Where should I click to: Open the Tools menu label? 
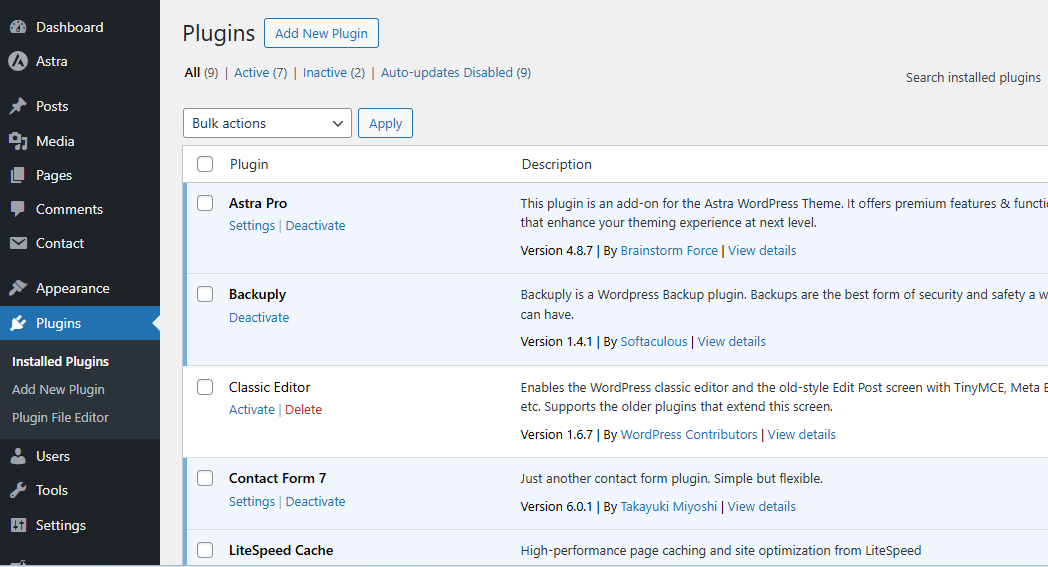52,490
